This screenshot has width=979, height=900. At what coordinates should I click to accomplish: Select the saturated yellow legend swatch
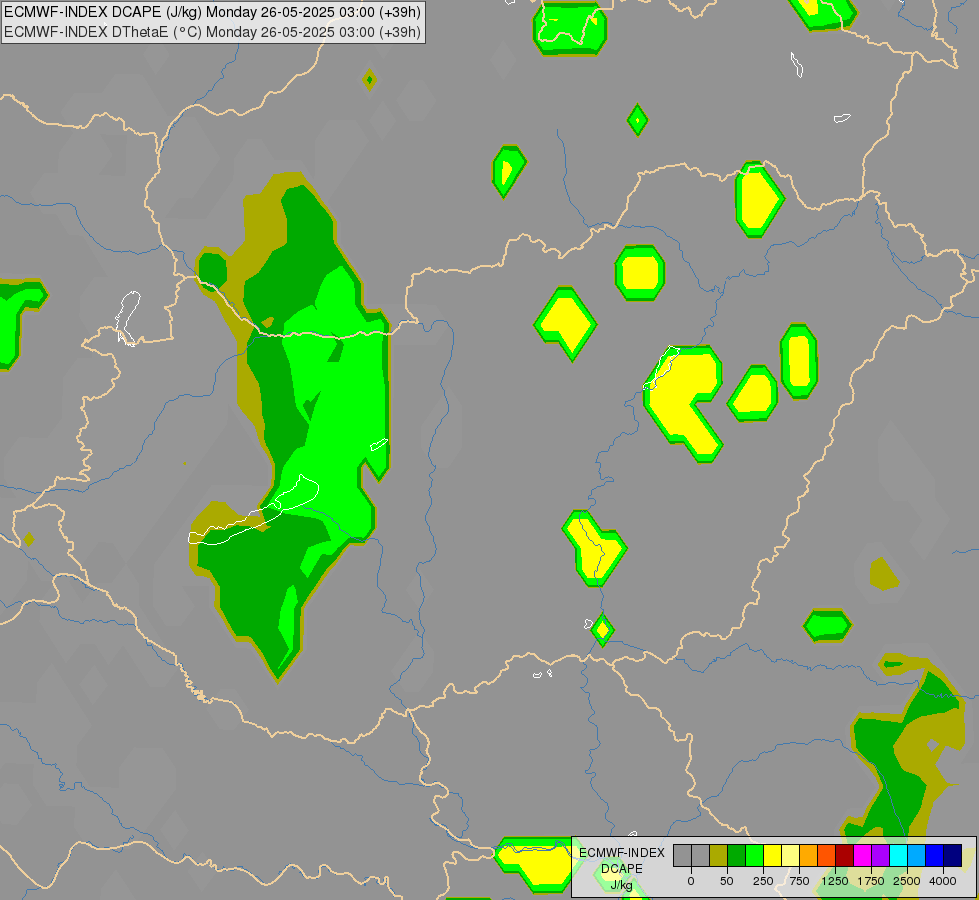pos(772,855)
